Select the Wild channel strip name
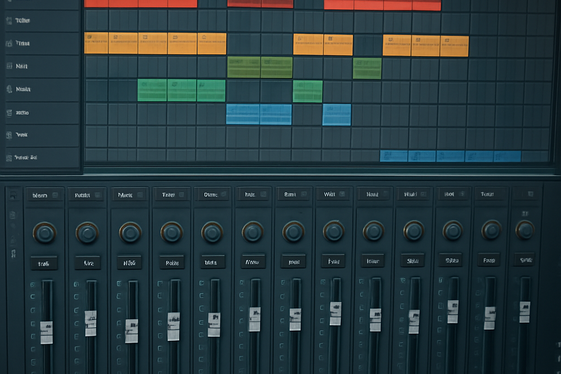Viewport: 561px width, 374px height. click(x=329, y=194)
